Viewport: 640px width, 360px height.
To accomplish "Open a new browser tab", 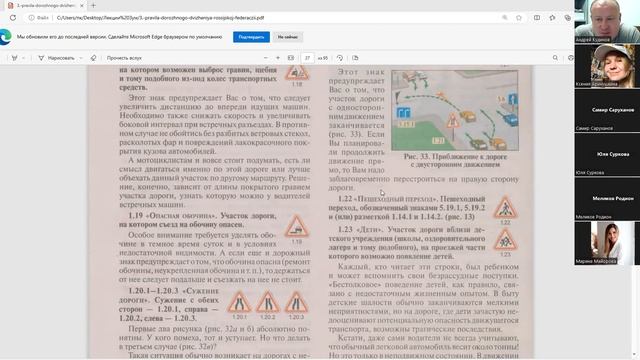I will [93, 6].
